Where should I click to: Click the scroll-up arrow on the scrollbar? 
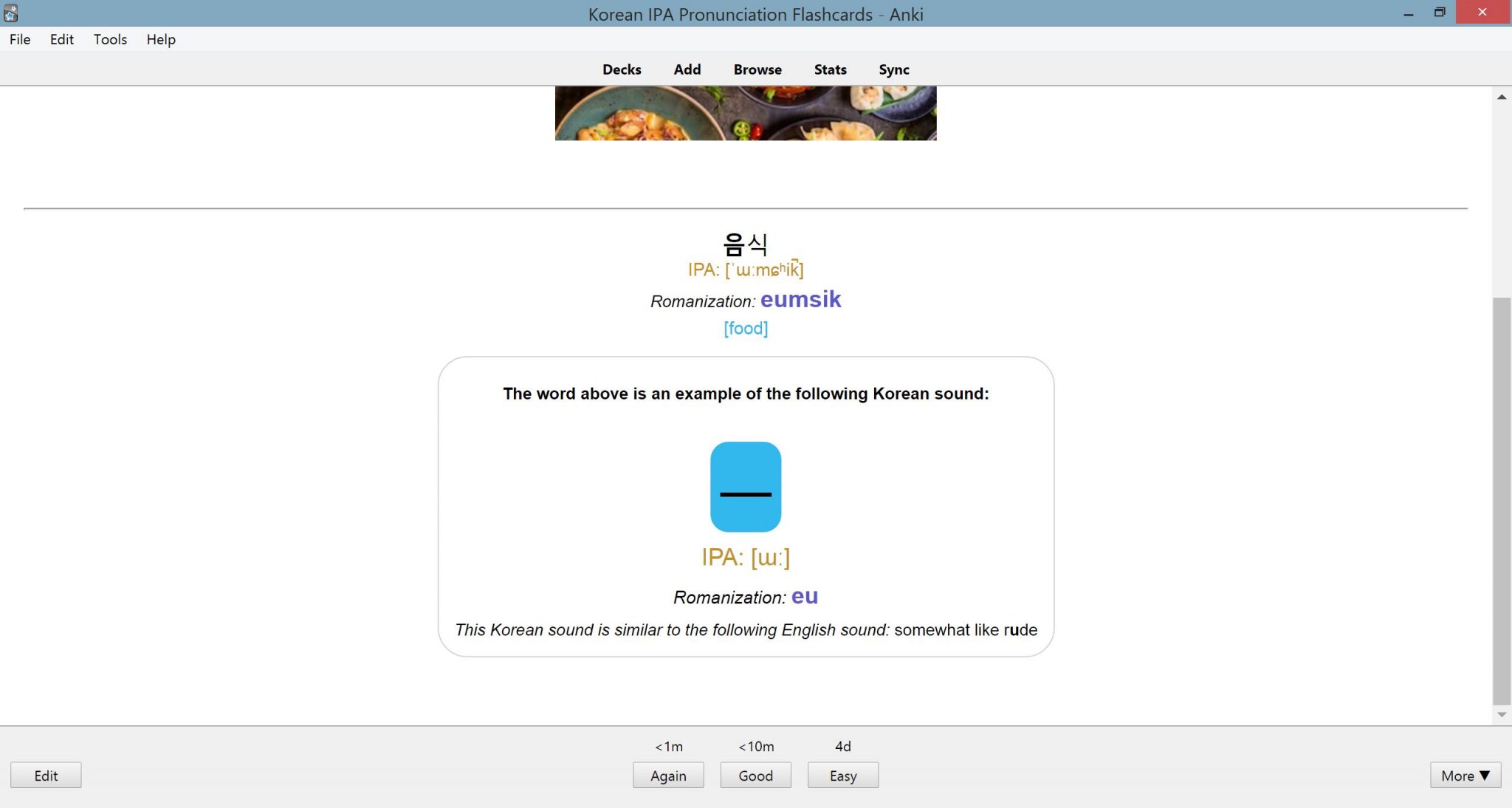click(x=1501, y=96)
